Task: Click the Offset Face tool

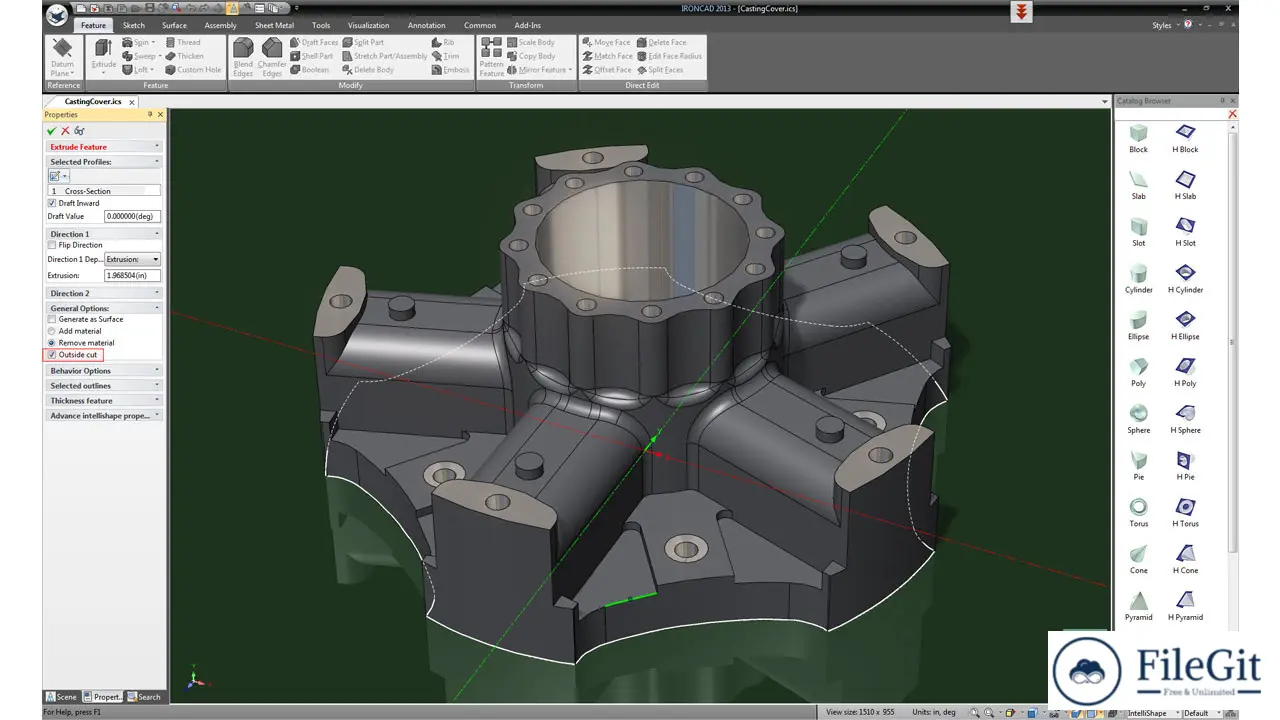Action: click(606, 69)
